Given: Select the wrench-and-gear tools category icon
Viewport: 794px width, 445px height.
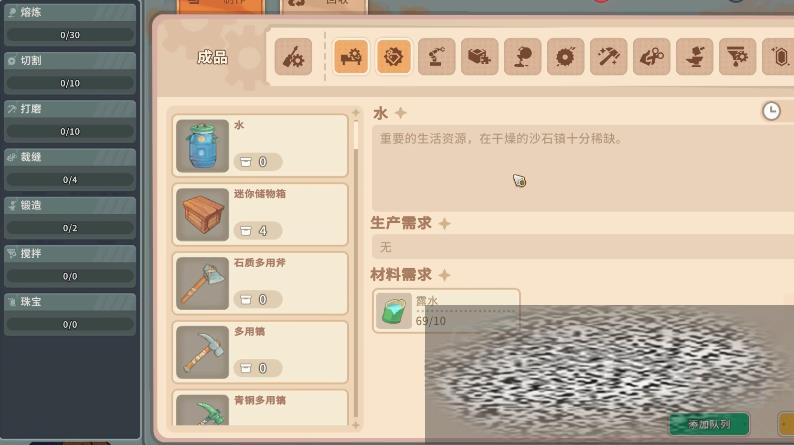Looking at the screenshot, I should [x=293, y=57].
